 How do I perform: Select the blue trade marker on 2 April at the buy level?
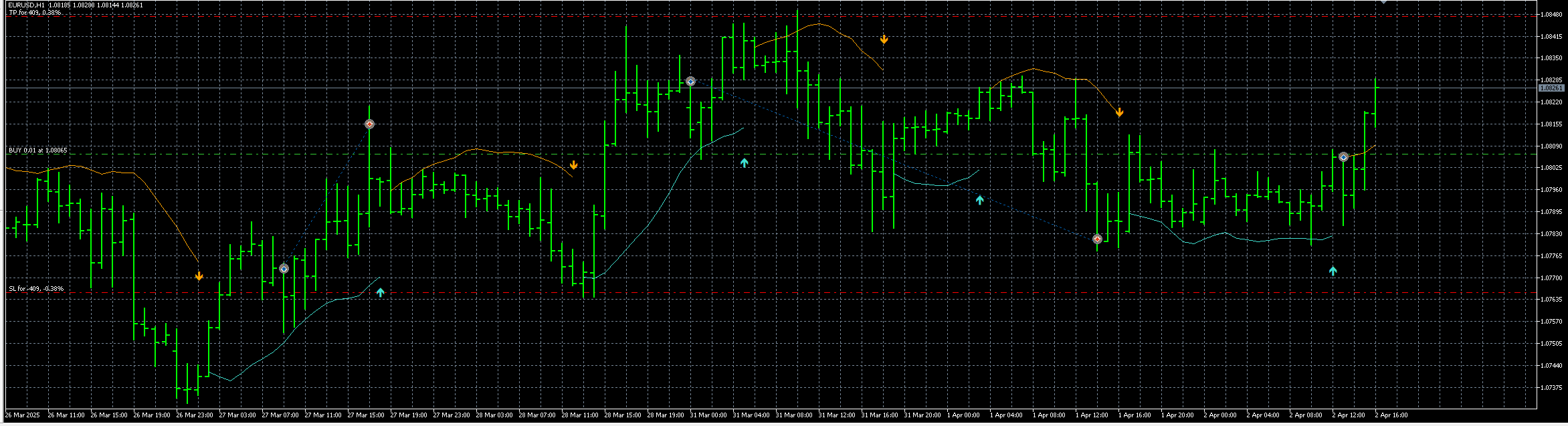point(1343,157)
